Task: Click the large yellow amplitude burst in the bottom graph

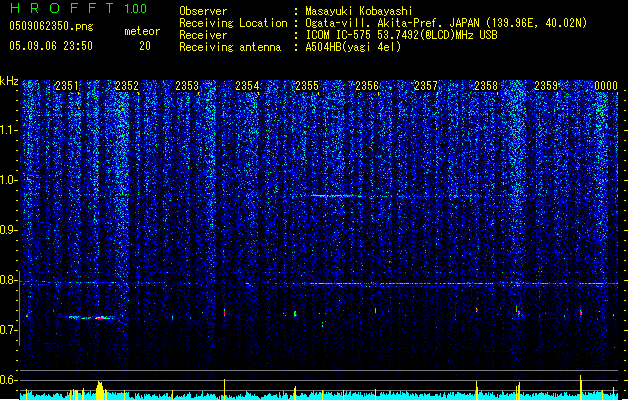Action: click(x=100, y=391)
